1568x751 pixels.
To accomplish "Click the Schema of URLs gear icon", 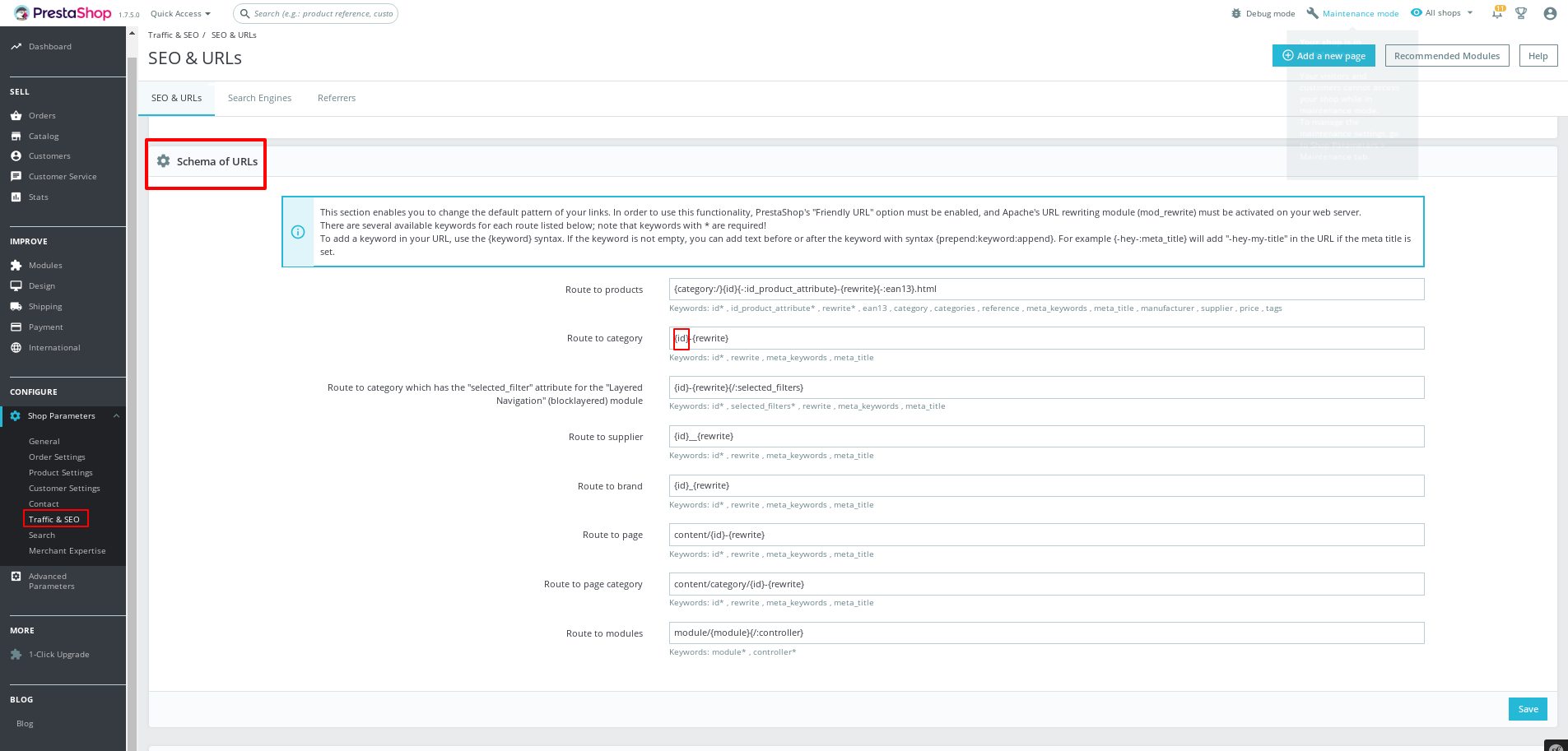I will [x=164, y=161].
